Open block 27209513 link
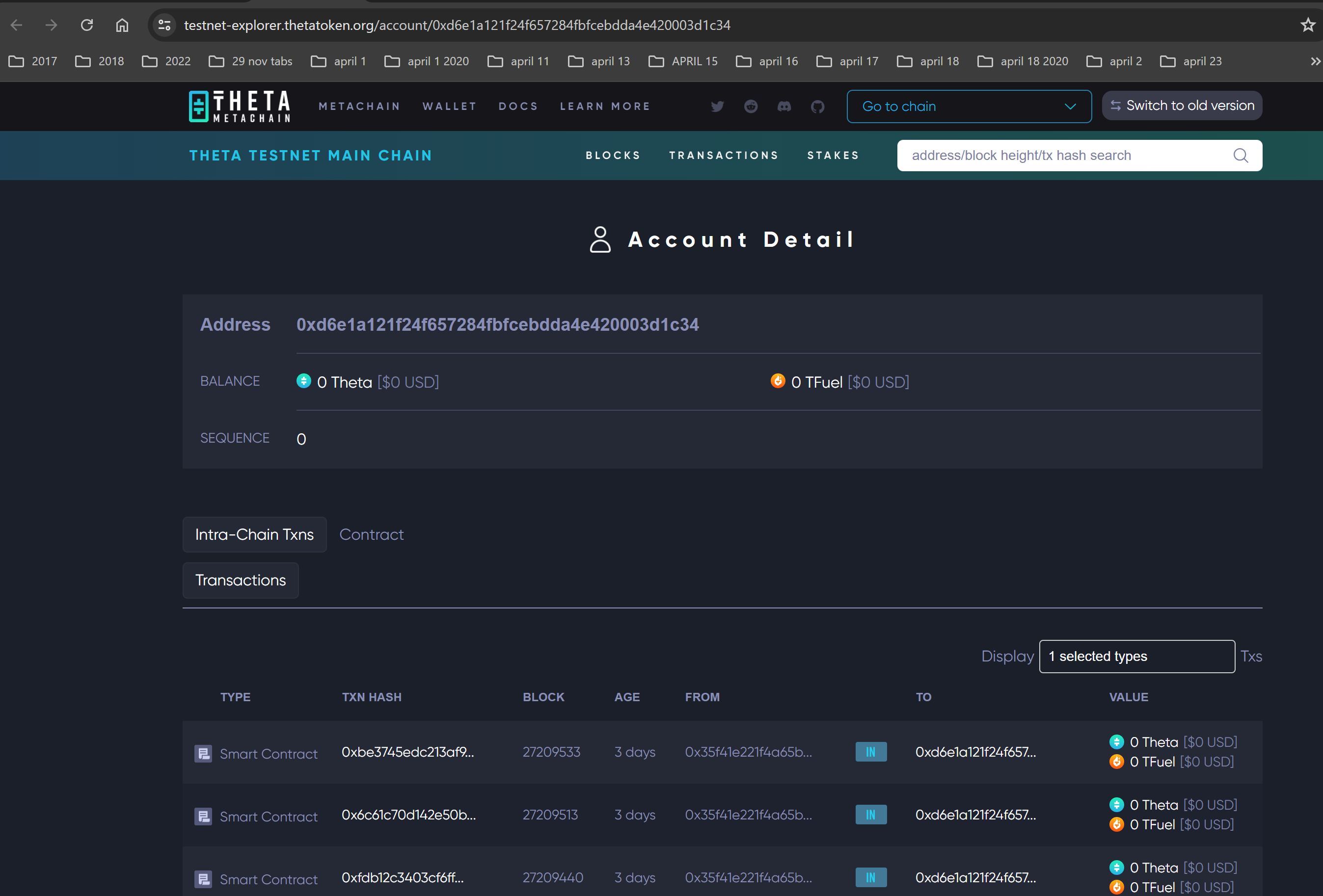Screen dimensions: 1323x896 550,815
